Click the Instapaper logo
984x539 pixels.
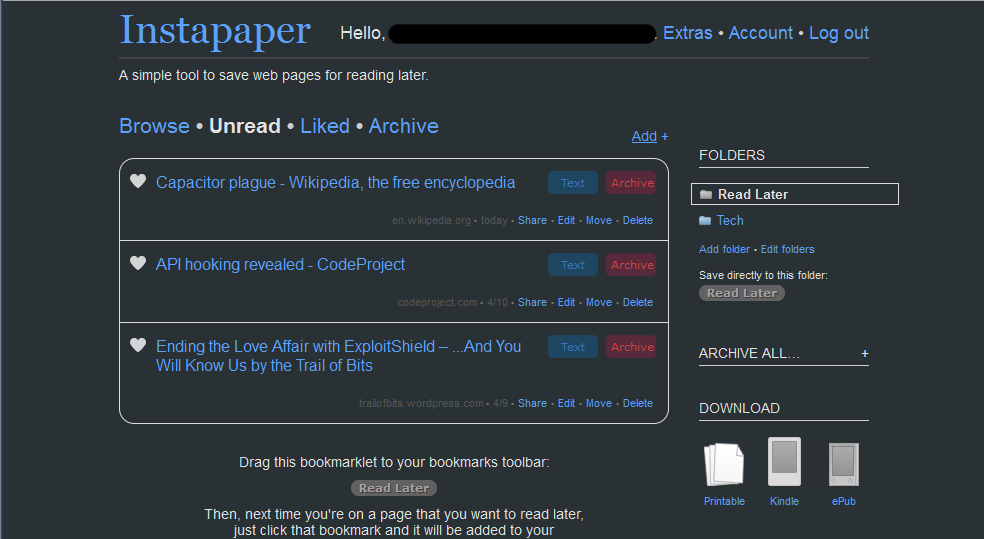[215, 31]
